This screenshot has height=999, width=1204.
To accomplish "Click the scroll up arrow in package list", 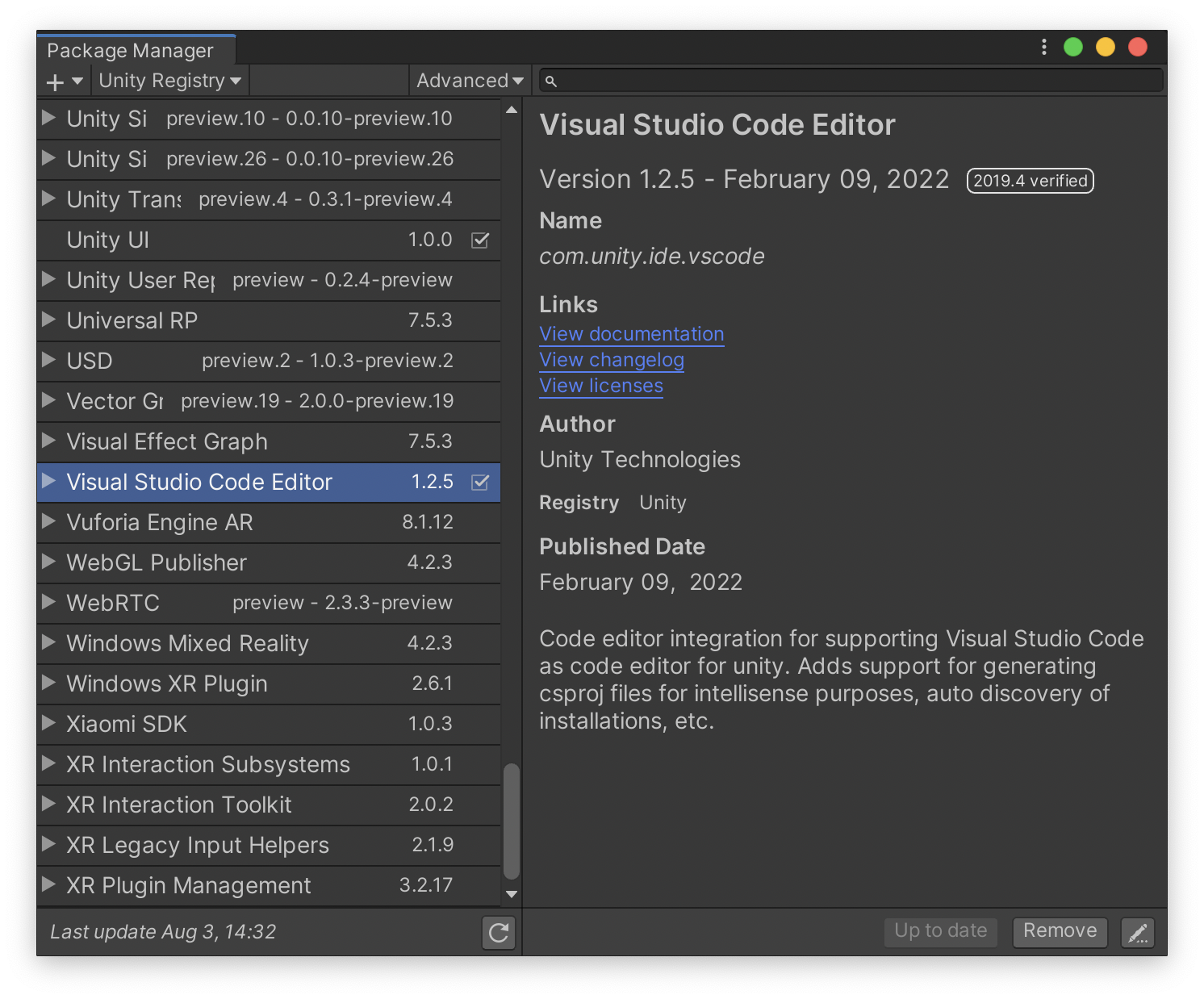I will (511, 110).
